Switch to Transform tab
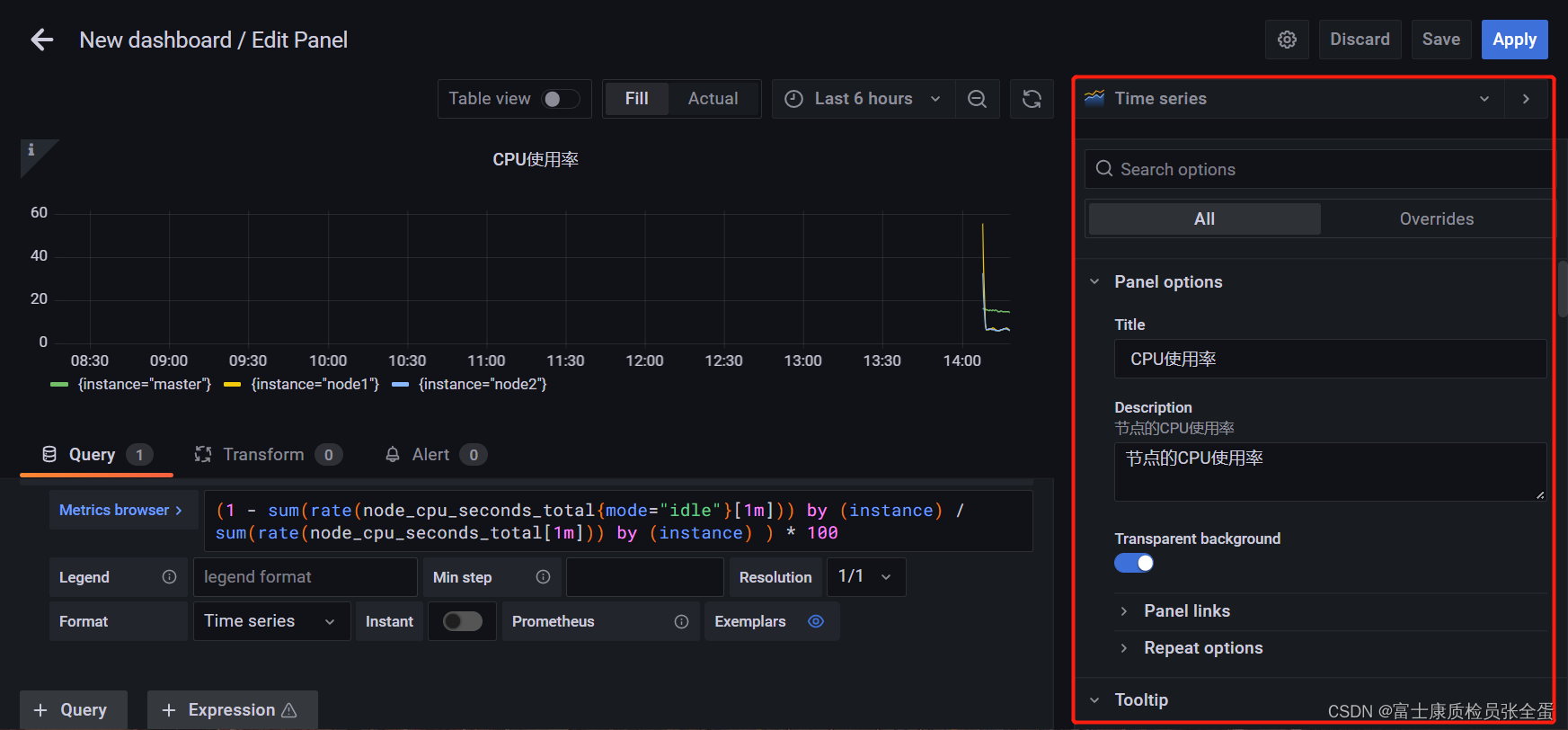1568x730 pixels. click(269, 455)
